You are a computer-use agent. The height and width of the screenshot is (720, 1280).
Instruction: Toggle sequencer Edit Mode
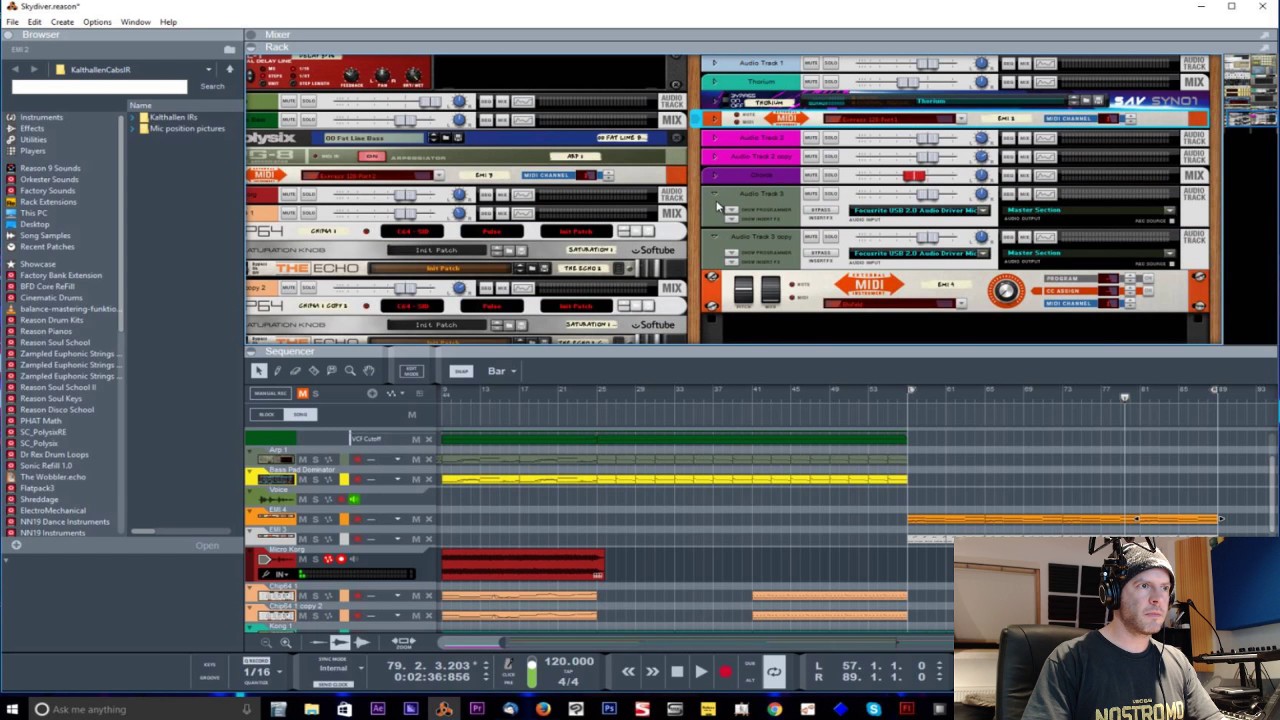coord(411,371)
